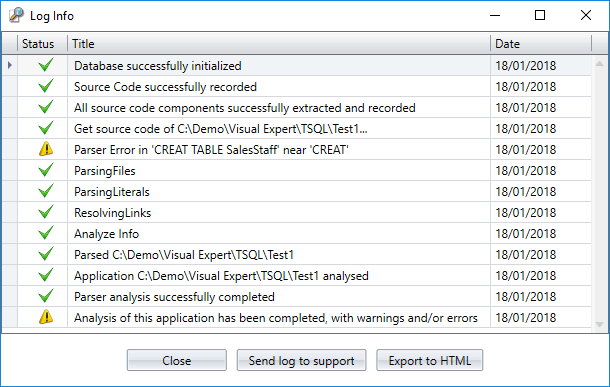The height and width of the screenshot is (387, 610).
Task: Select 'Source Code successfully recorded' entry
Action: [x=165, y=87]
